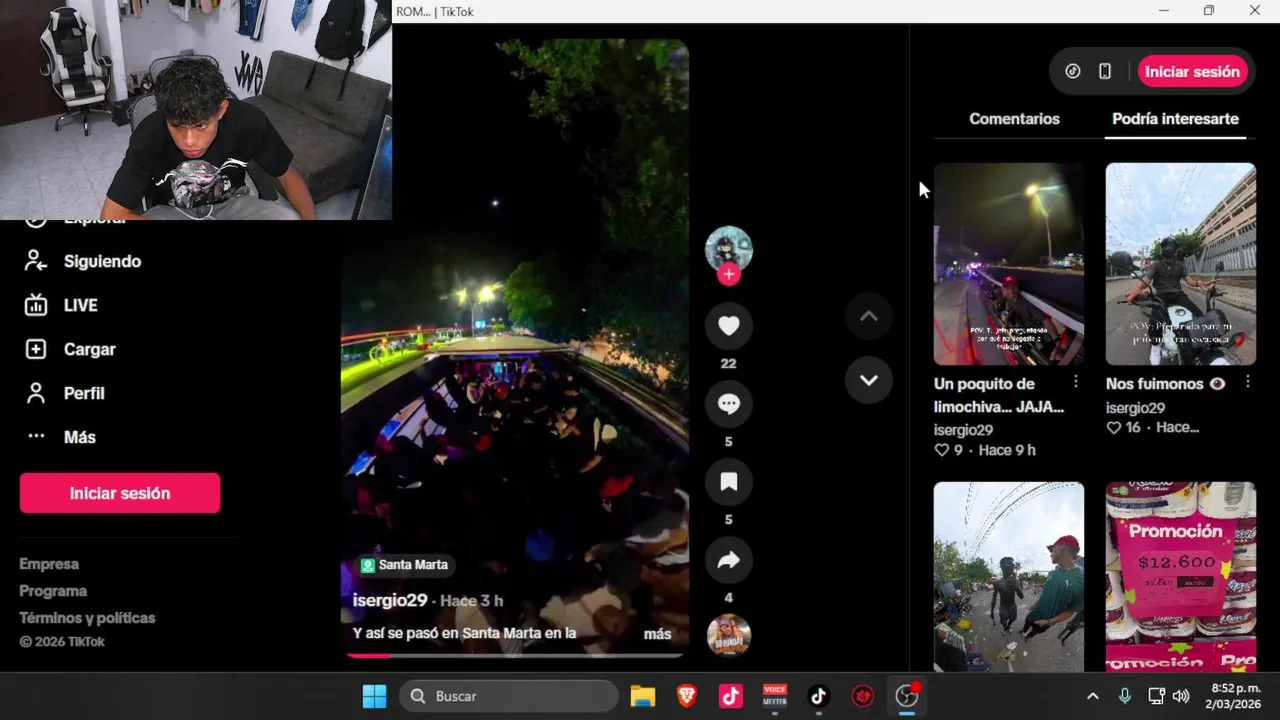Follow isergio29 with the red plus badge
This screenshot has height=720, width=1280.
pyautogui.click(x=729, y=274)
